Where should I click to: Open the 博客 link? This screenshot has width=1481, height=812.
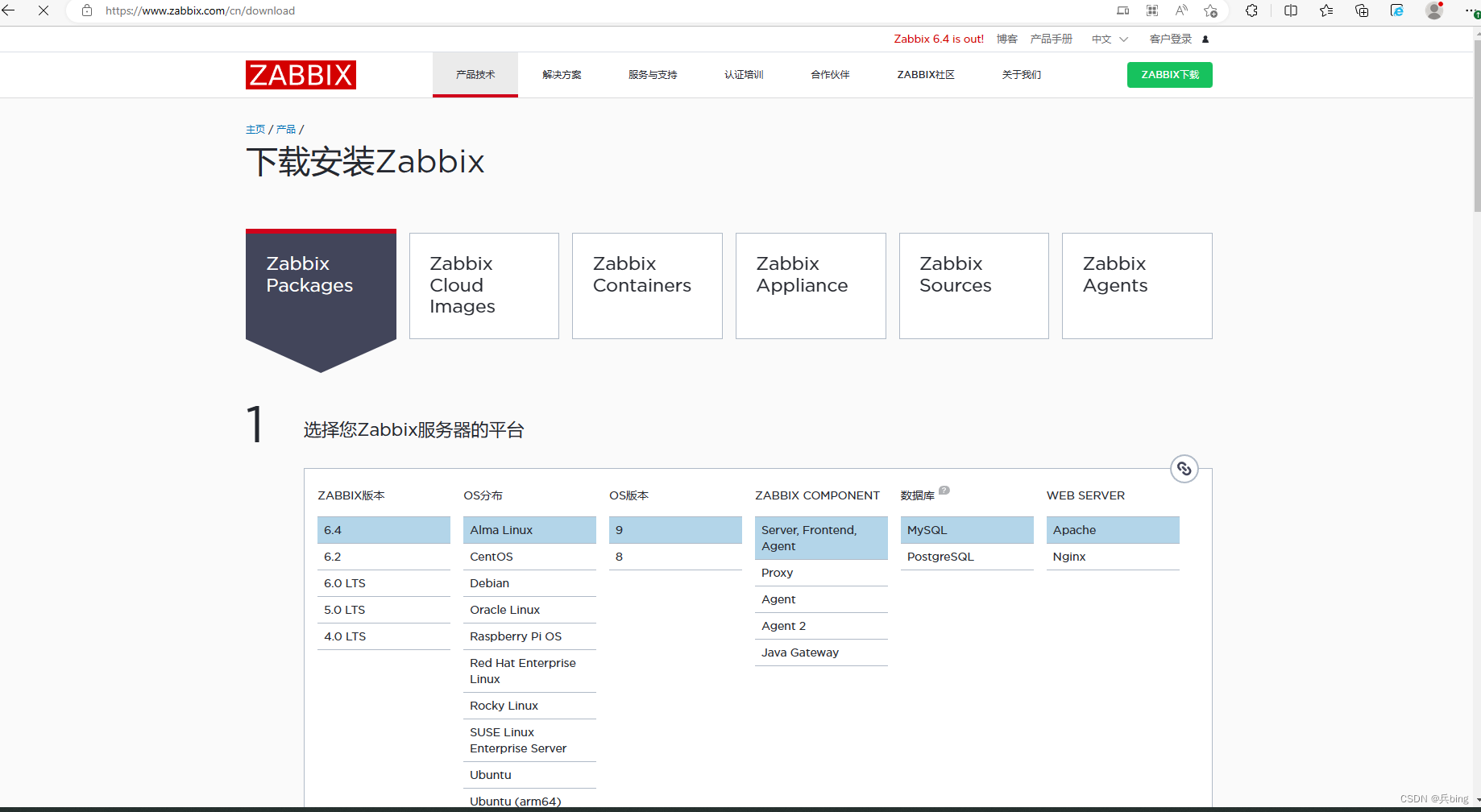[1007, 39]
